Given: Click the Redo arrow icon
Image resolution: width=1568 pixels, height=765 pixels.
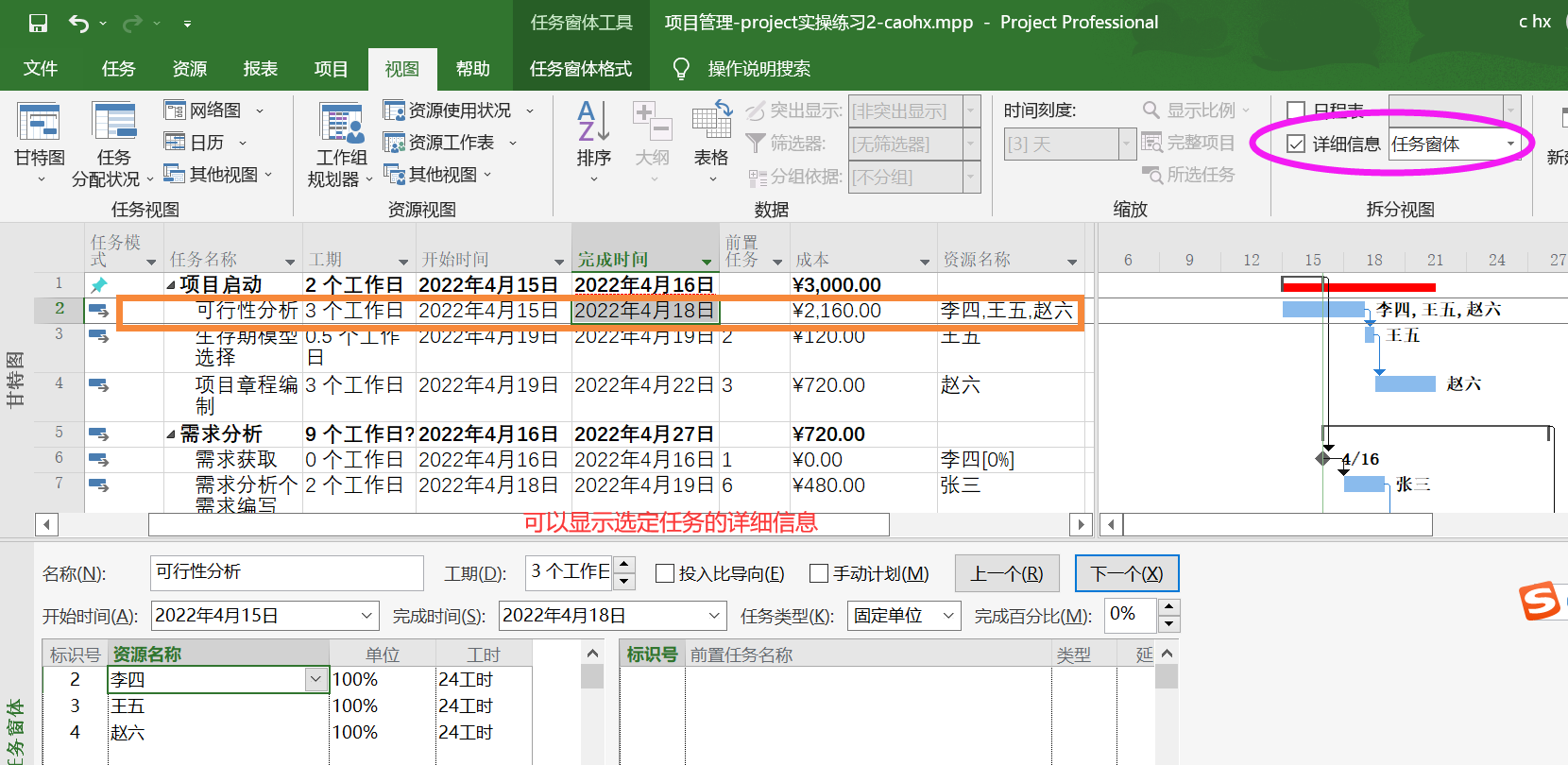Looking at the screenshot, I should [x=133, y=24].
